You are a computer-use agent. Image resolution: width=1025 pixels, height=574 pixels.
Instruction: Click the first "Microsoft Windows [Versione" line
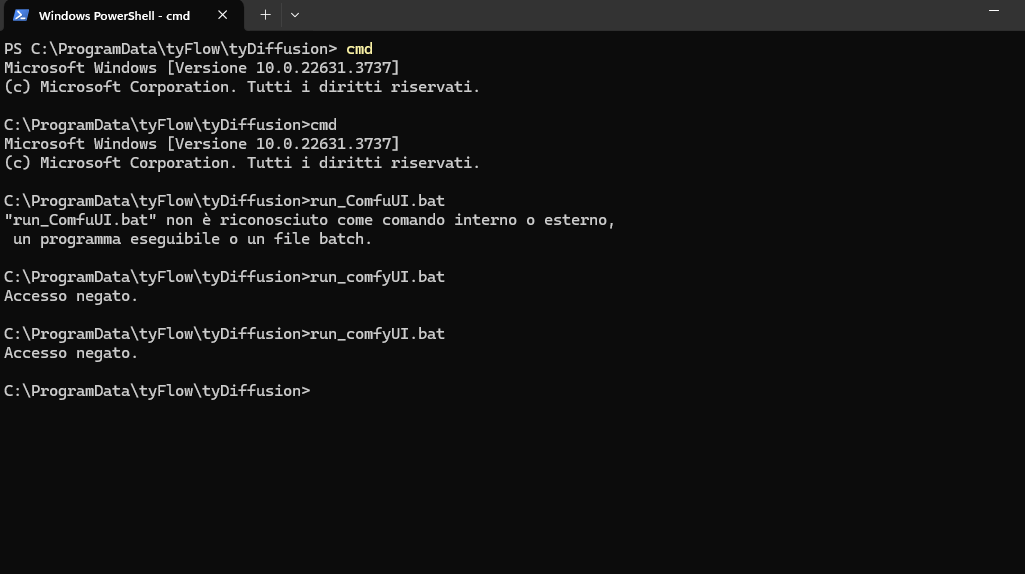pyautogui.click(x=201, y=68)
